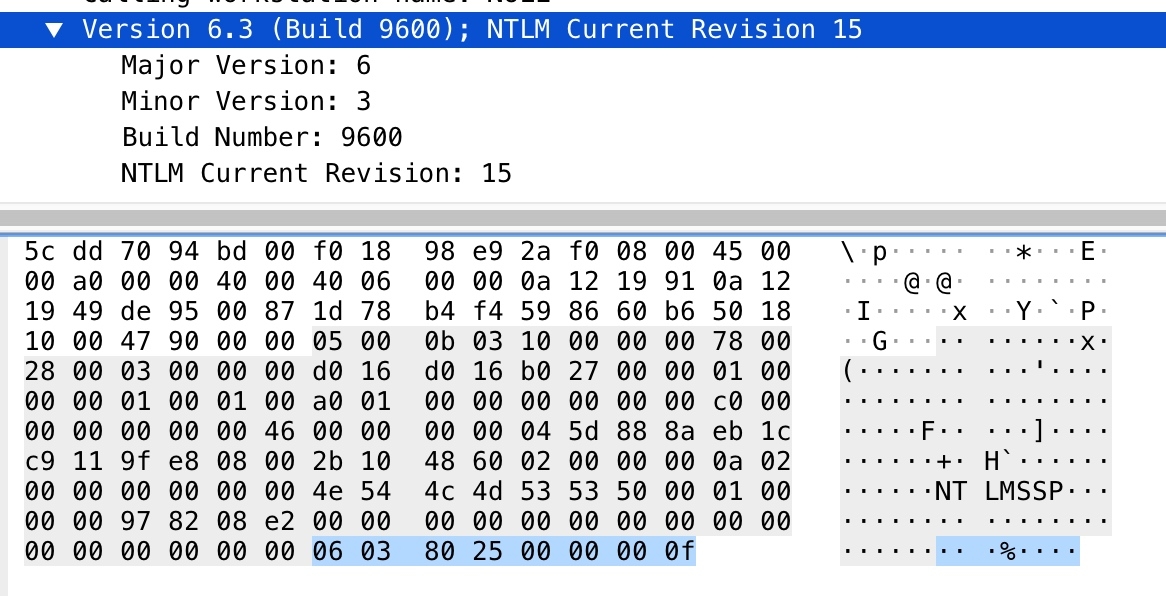The width and height of the screenshot is (1166, 596).
Task: Click the highlighted hex byte 0f
Action: tap(681, 551)
